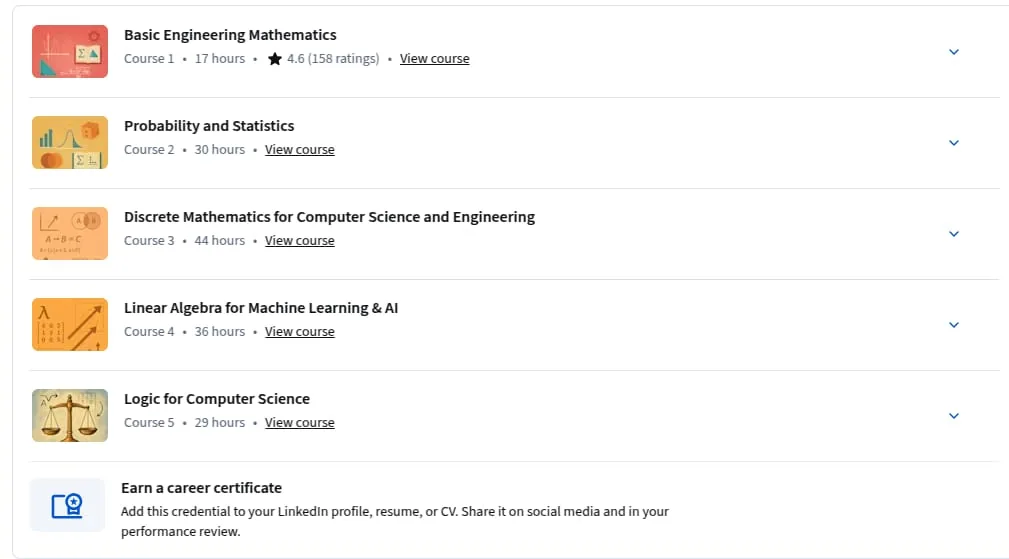The image size is (1009, 559).
Task: Click the star rating icon for Course 1
Action: point(275,59)
